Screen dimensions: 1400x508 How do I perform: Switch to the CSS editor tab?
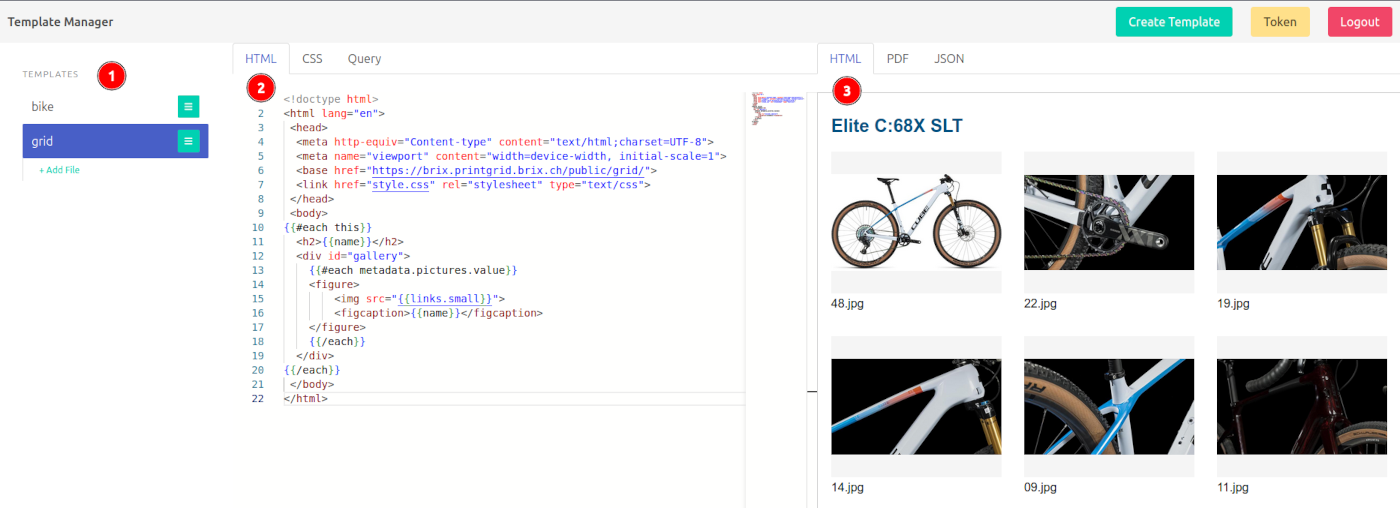point(312,58)
